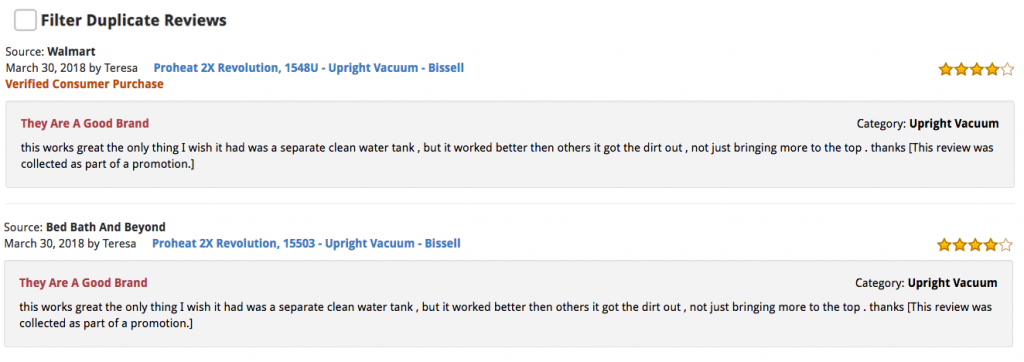Click Upright Vacuum category in first review
Viewport: 1024px width, 362px height.
[954, 123]
